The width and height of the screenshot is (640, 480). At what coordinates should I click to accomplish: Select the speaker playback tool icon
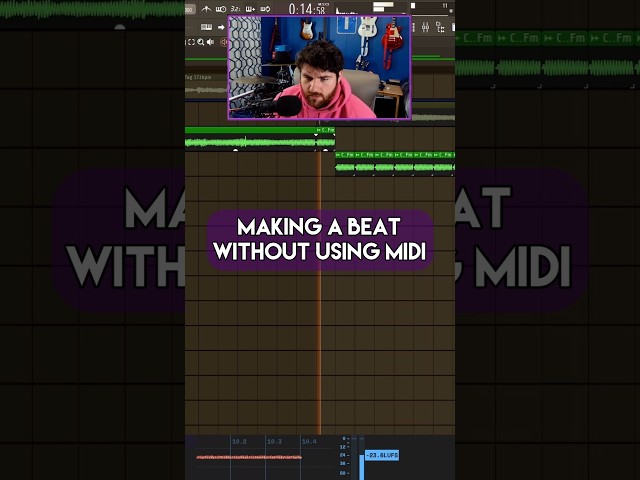point(211,42)
